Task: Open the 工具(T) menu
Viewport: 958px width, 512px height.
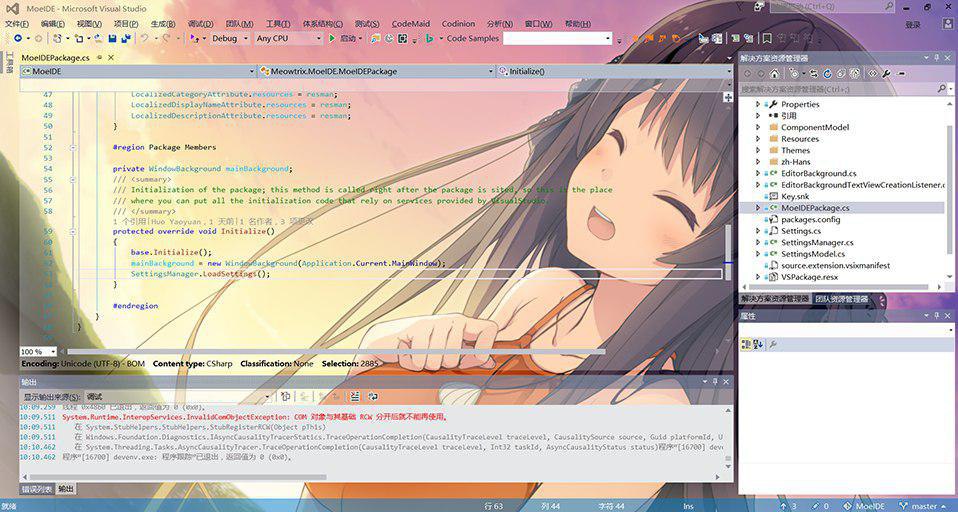Action: pyautogui.click(x=278, y=24)
